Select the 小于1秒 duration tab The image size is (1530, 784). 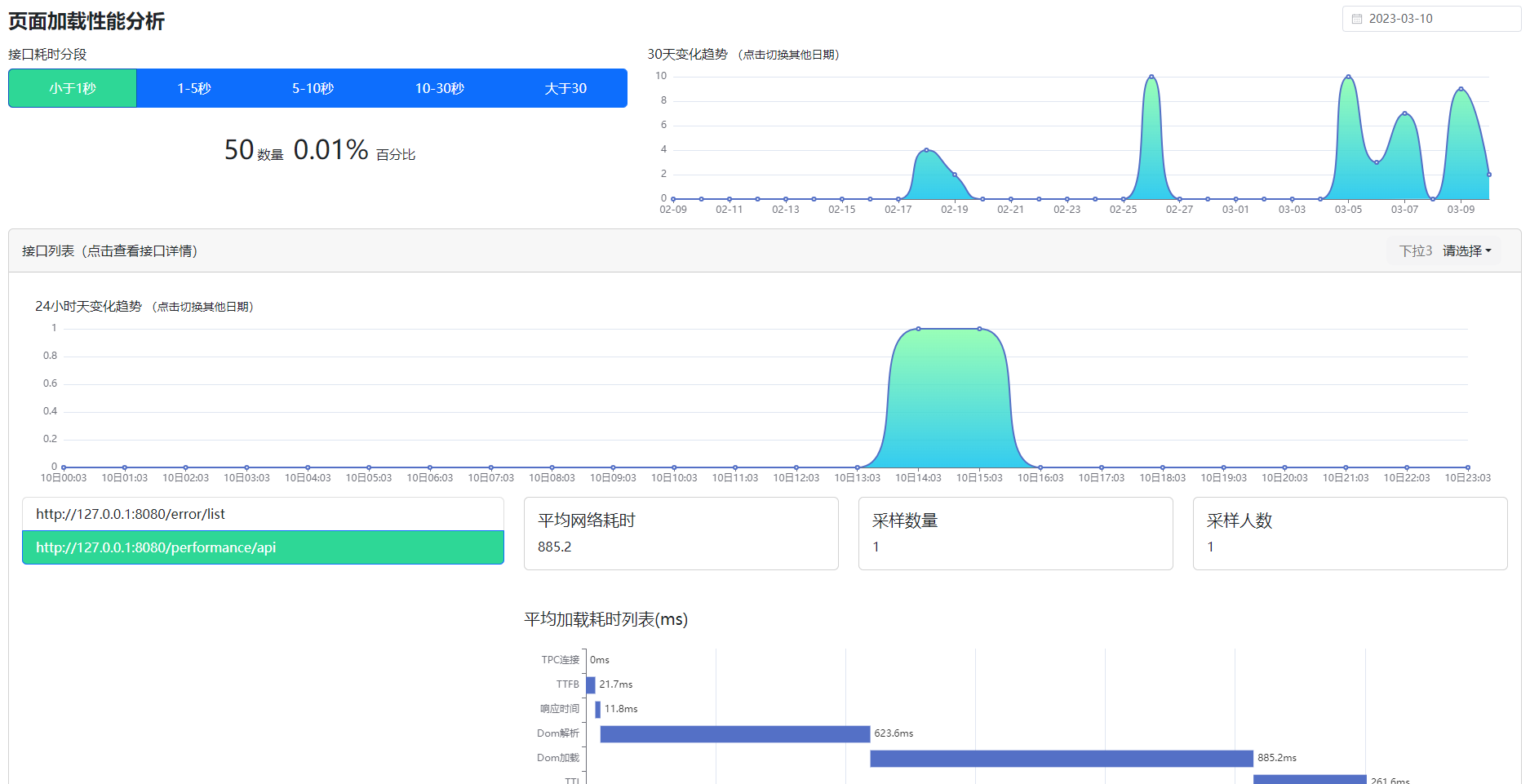73,88
